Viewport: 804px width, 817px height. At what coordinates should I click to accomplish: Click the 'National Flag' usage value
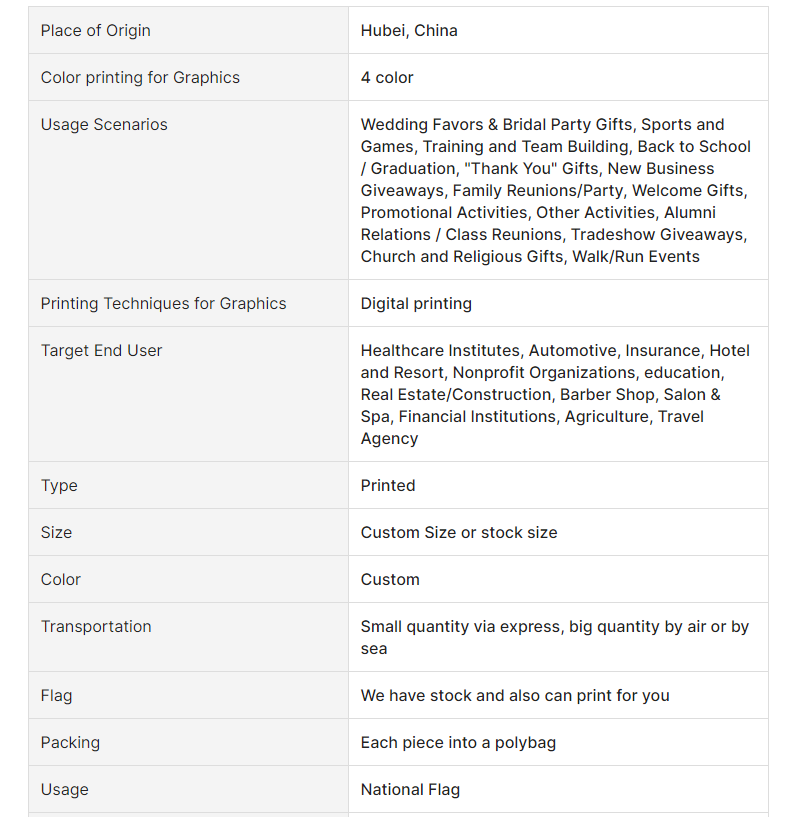(411, 789)
